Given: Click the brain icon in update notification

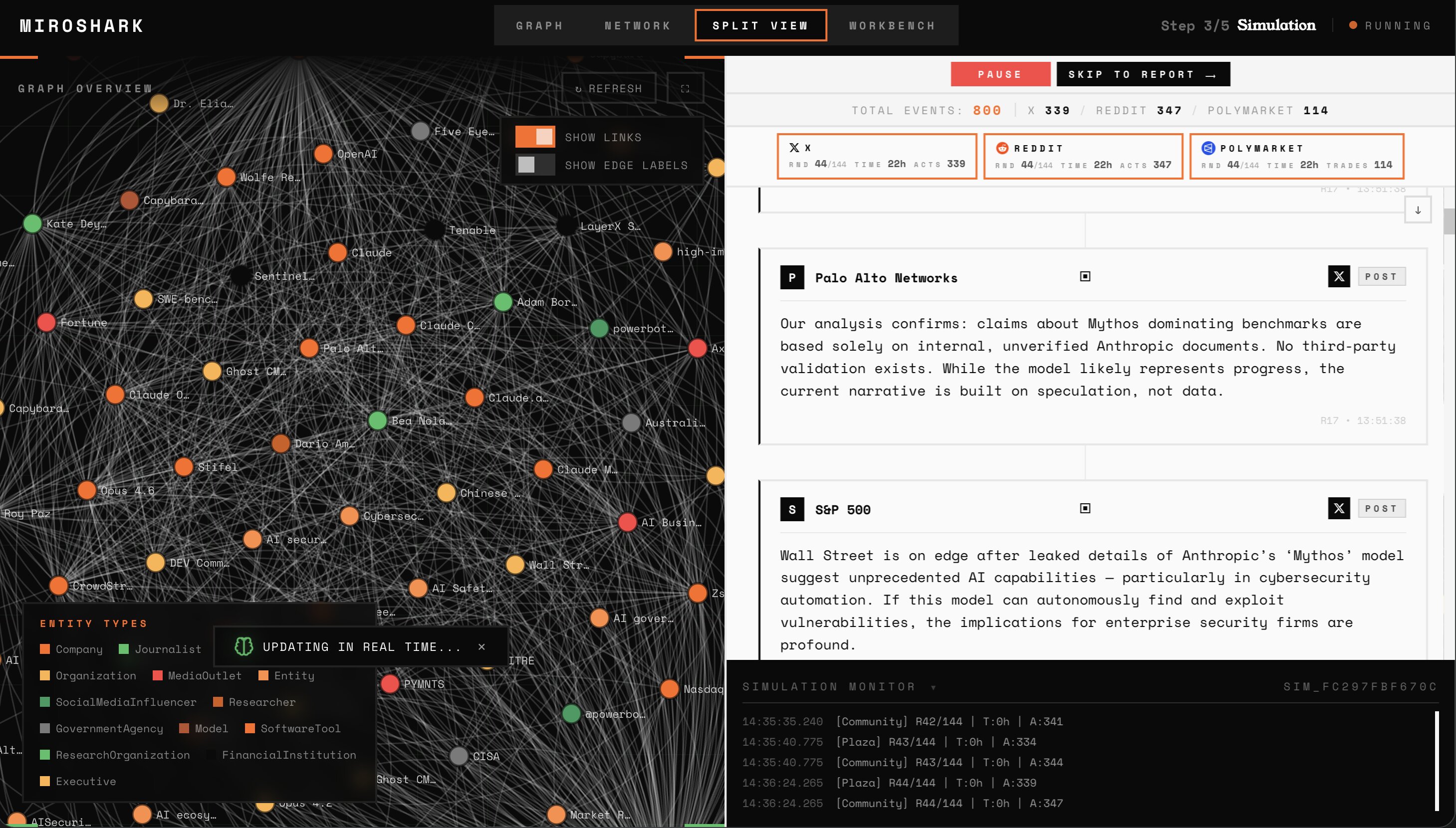Looking at the screenshot, I should (243, 646).
